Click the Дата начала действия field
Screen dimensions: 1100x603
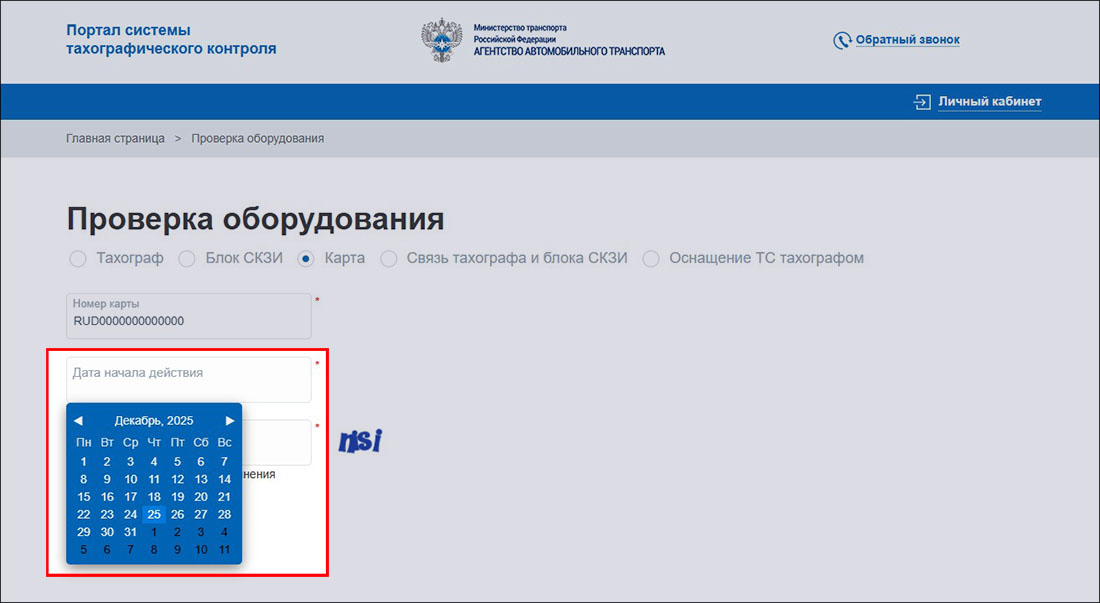(x=188, y=380)
